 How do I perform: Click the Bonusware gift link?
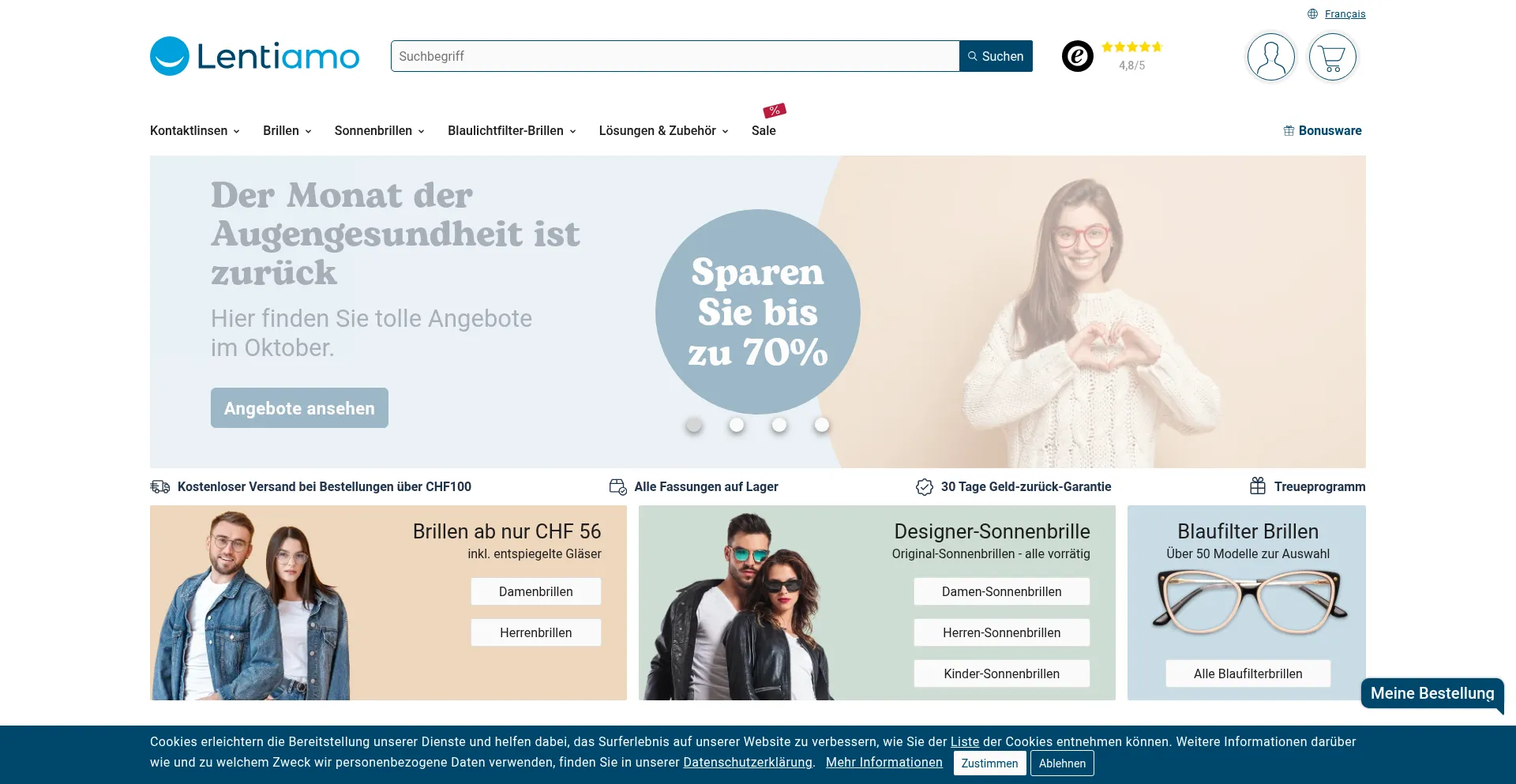[x=1323, y=131]
